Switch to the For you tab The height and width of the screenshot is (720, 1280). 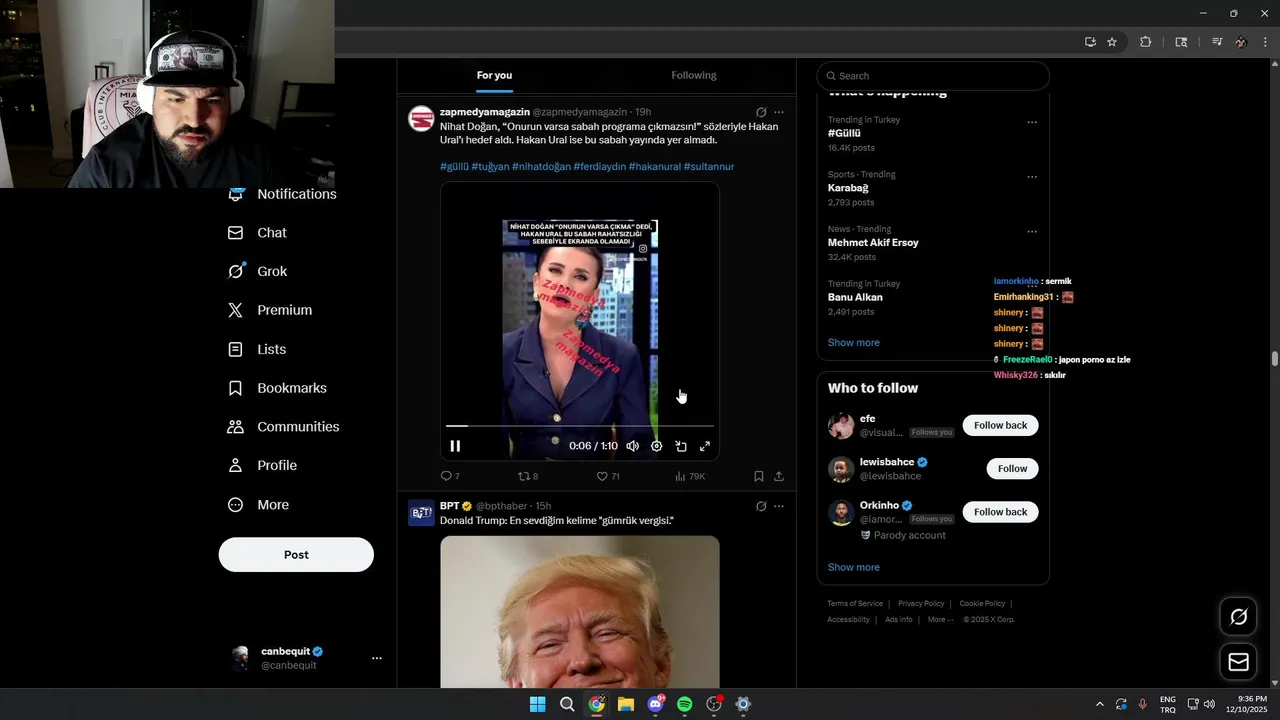pyautogui.click(x=494, y=75)
